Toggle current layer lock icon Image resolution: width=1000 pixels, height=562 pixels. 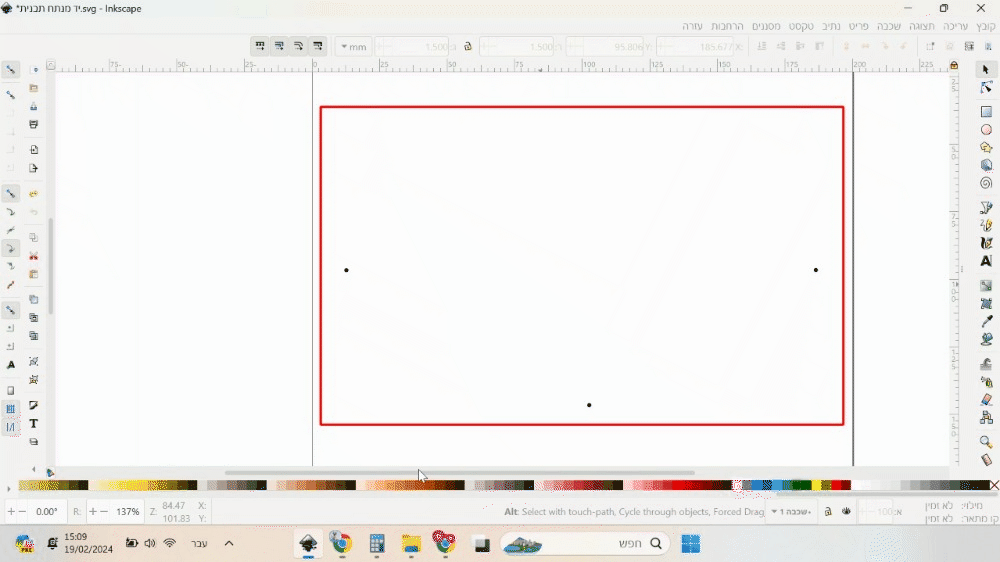828,512
